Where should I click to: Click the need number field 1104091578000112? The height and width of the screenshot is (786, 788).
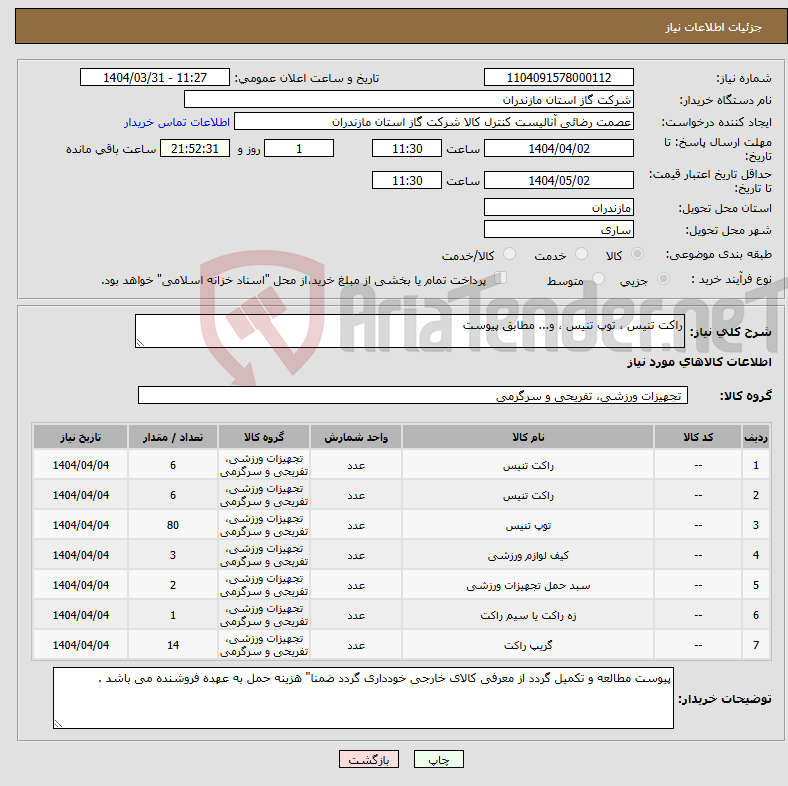point(558,77)
